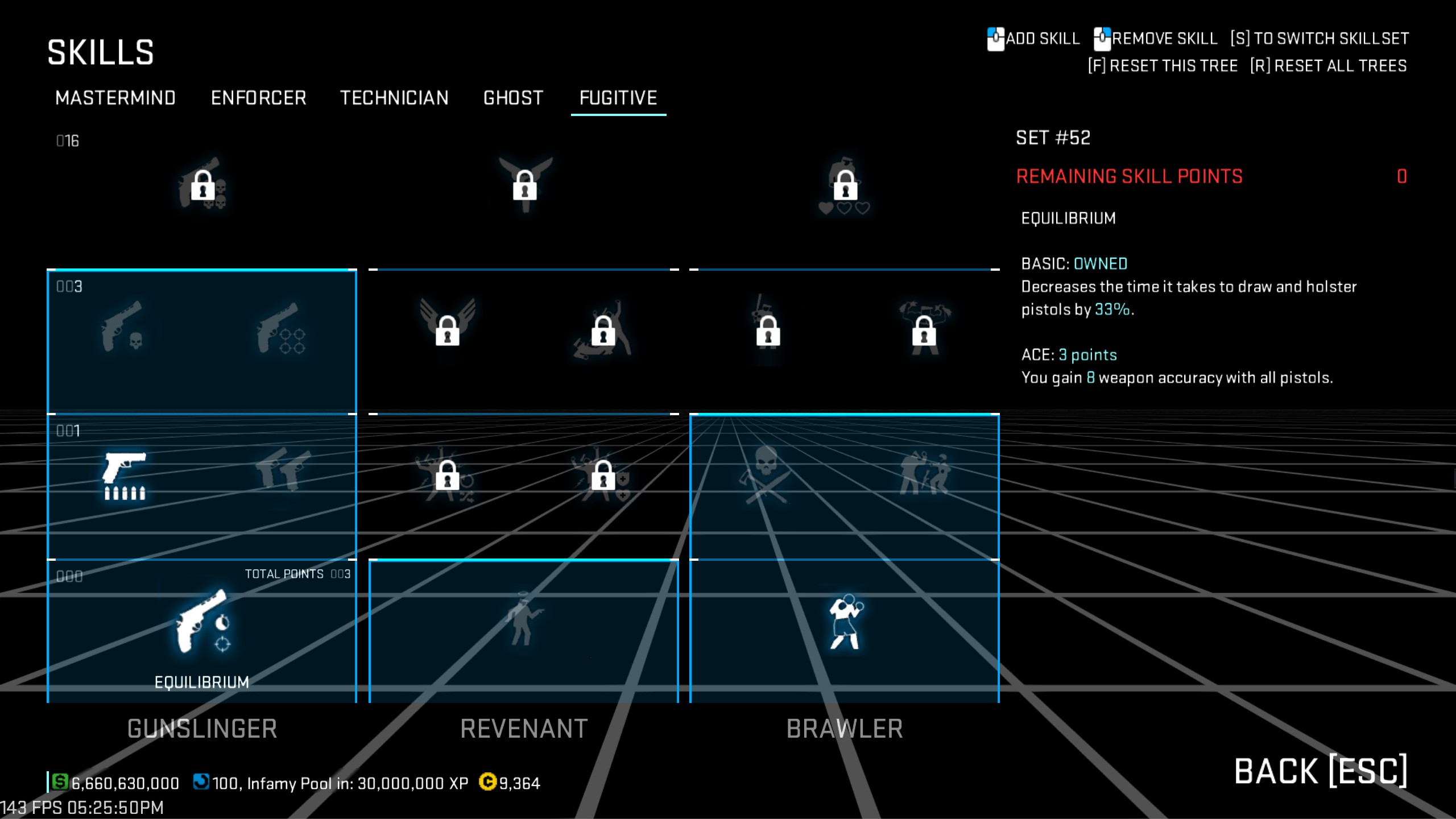The image size is (1456, 819).
Task: Click the locked winged skill in Revenant
Action: [448, 326]
